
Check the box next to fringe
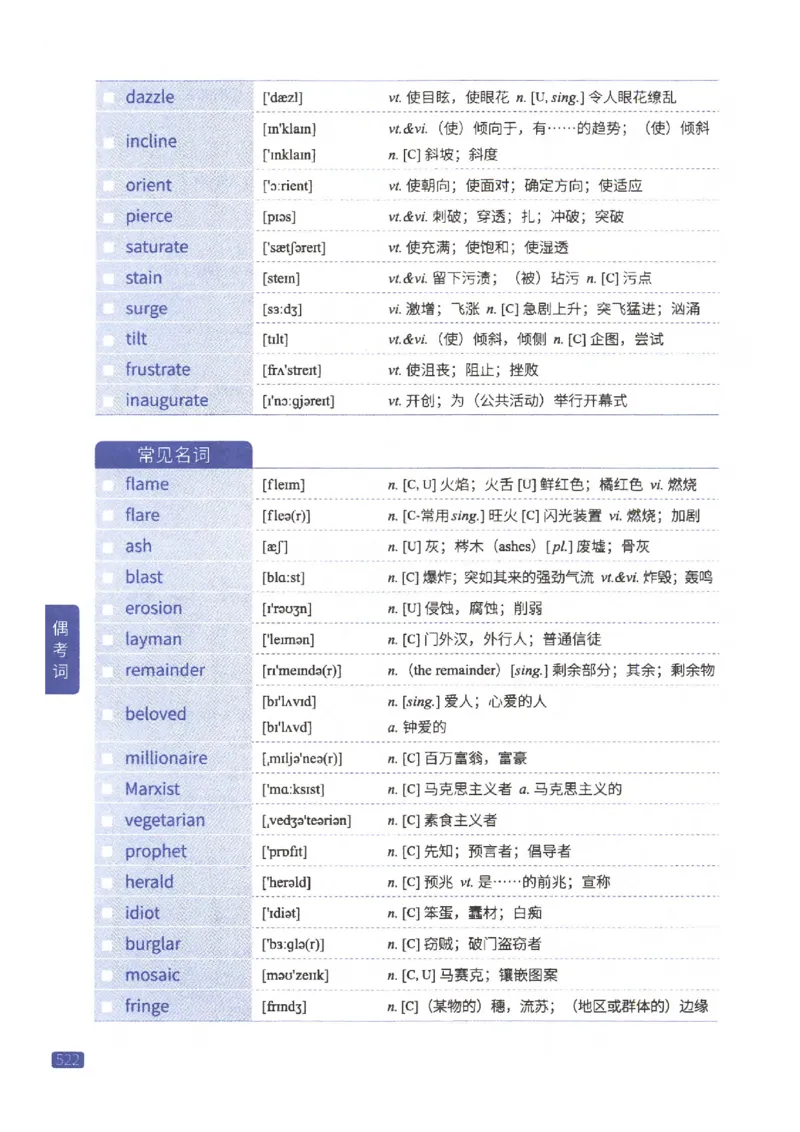(x=108, y=1005)
